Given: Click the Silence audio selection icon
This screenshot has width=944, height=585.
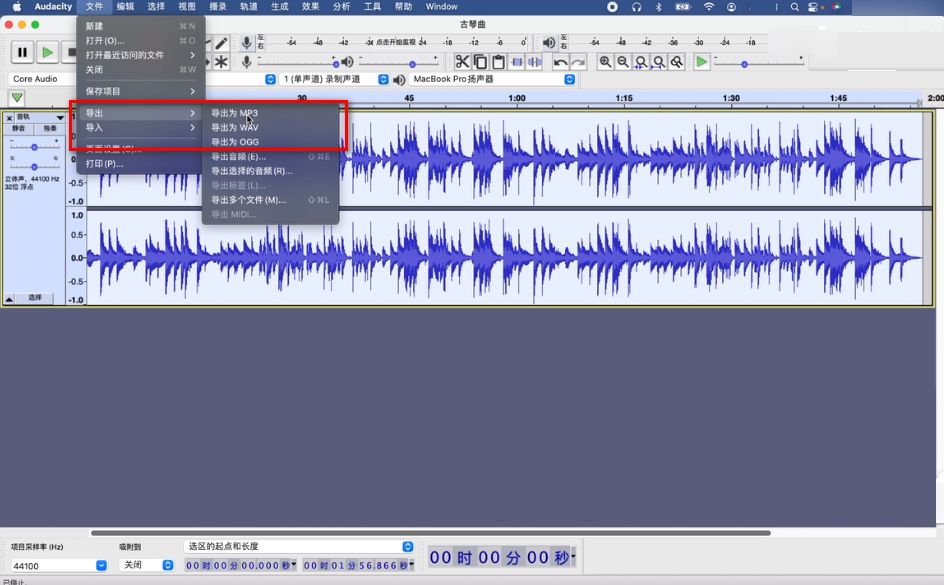Looking at the screenshot, I should pyautogui.click(x=535, y=62).
